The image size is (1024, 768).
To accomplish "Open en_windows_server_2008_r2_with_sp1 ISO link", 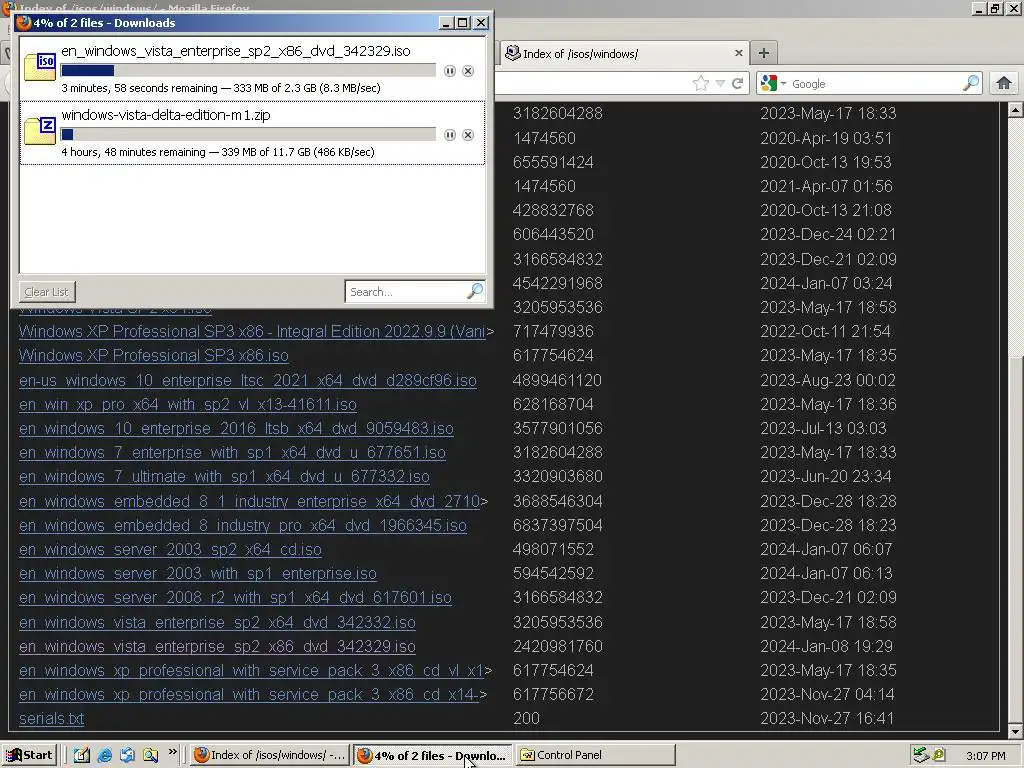I will tap(235, 598).
